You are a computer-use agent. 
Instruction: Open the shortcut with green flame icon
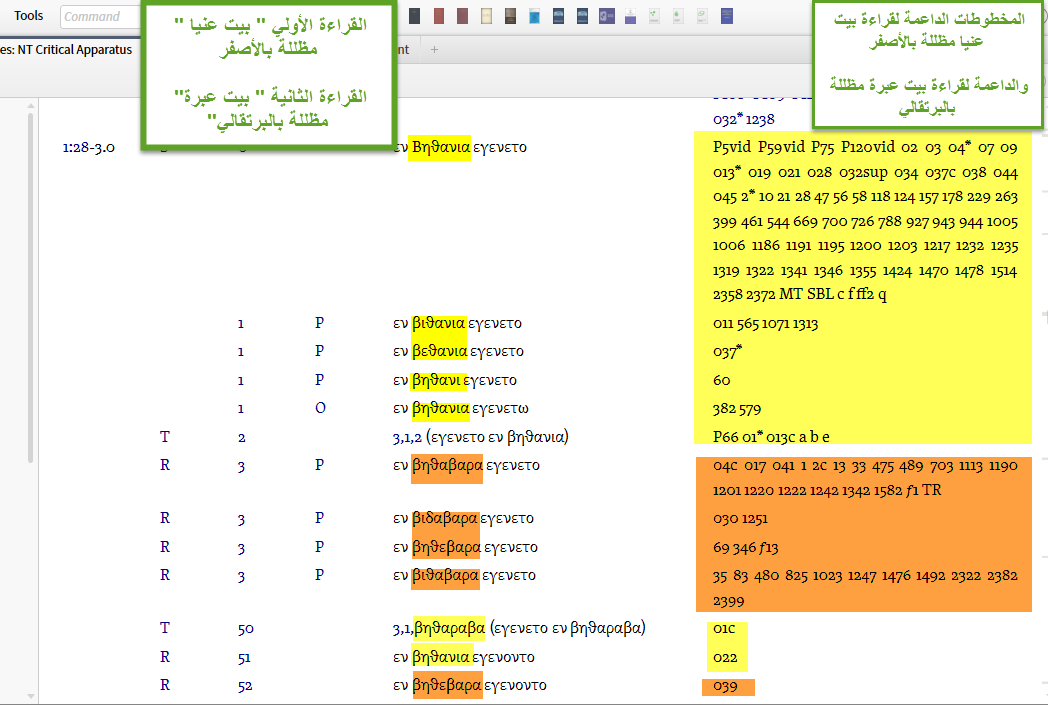[x=678, y=16]
